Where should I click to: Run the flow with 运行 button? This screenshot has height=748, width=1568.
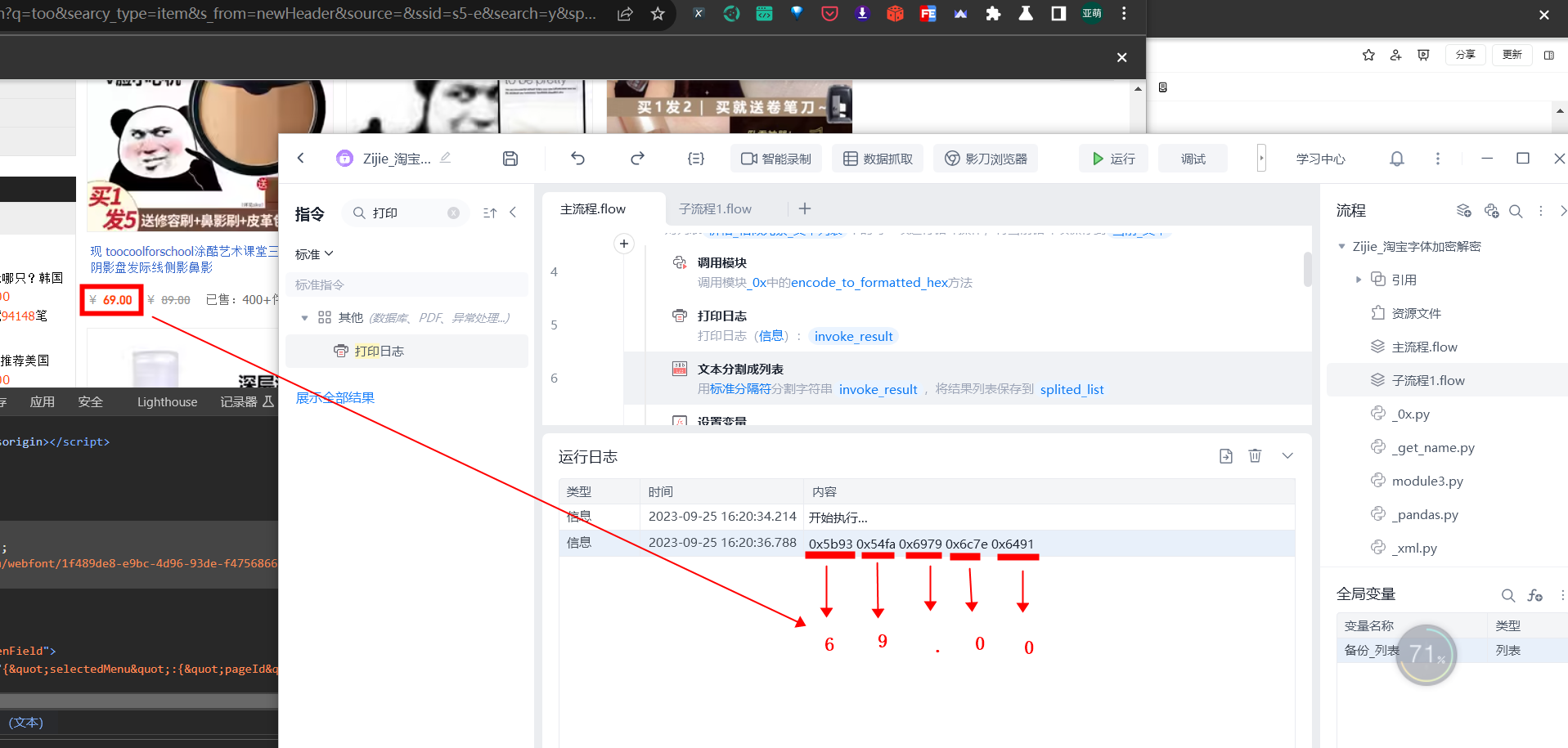pyautogui.click(x=1113, y=159)
